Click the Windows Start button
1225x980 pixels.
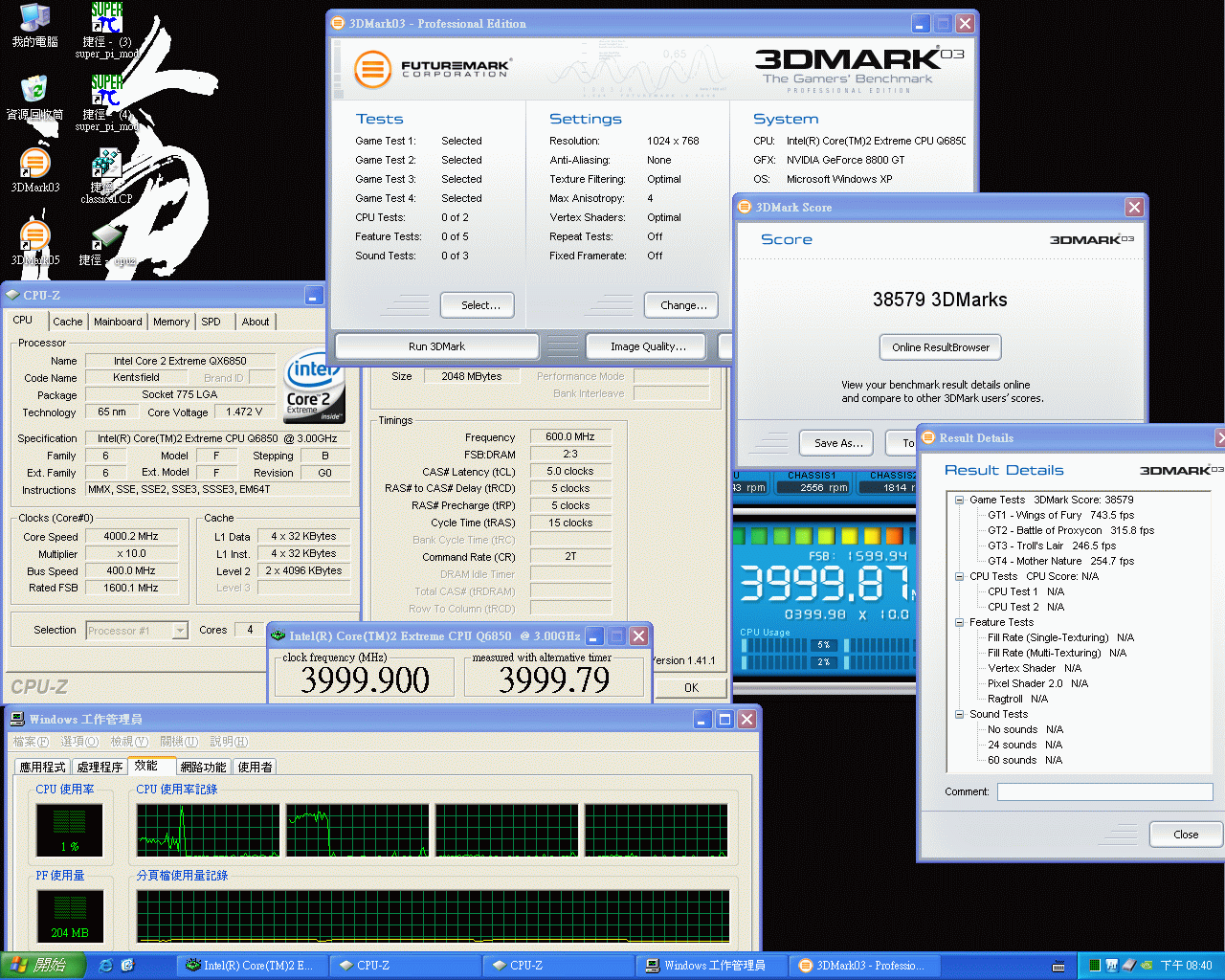click(42, 966)
